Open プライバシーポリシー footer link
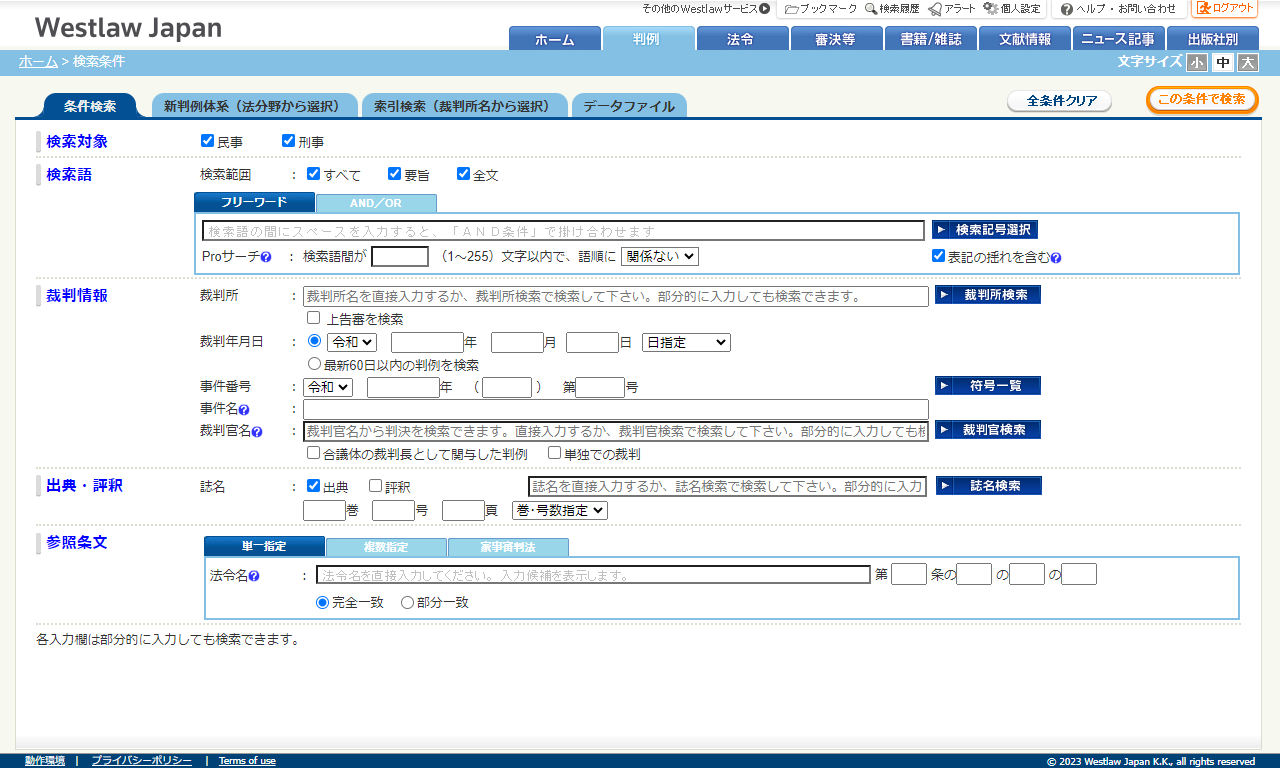Image resolution: width=1280 pixels, height=768 pixels. coord(141,761)
